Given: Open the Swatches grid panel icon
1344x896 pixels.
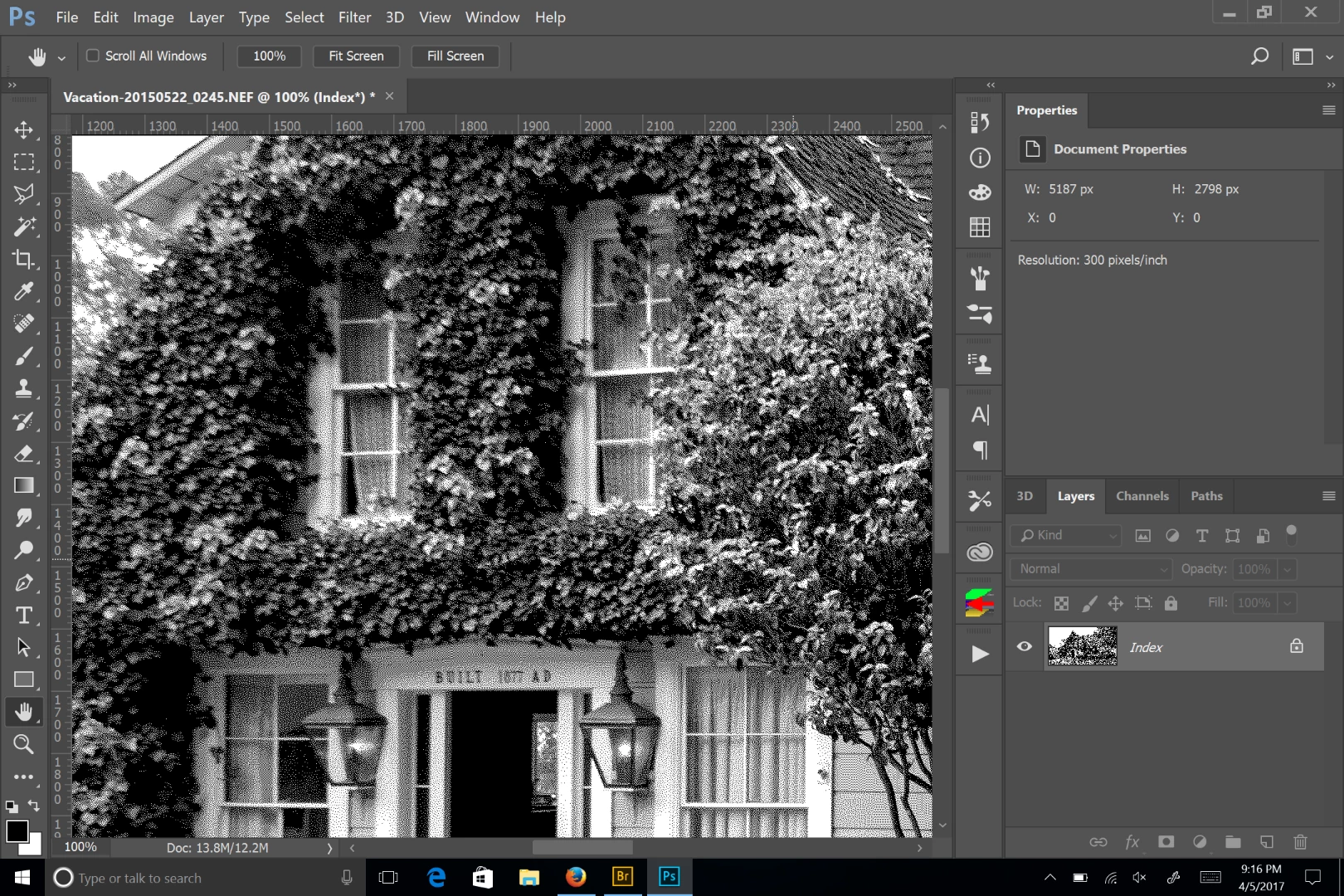Looking at the screenshot, I should click(980, 226).
